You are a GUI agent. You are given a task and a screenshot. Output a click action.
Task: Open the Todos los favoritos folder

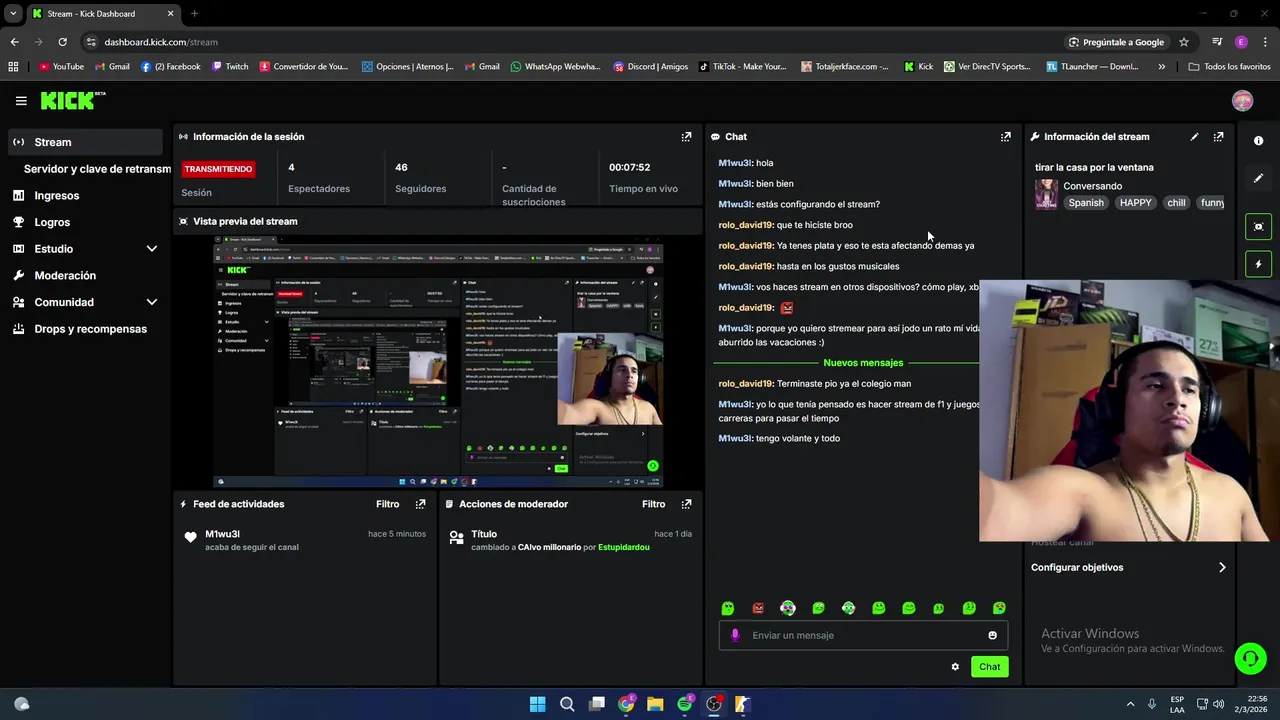point(1229,67)
